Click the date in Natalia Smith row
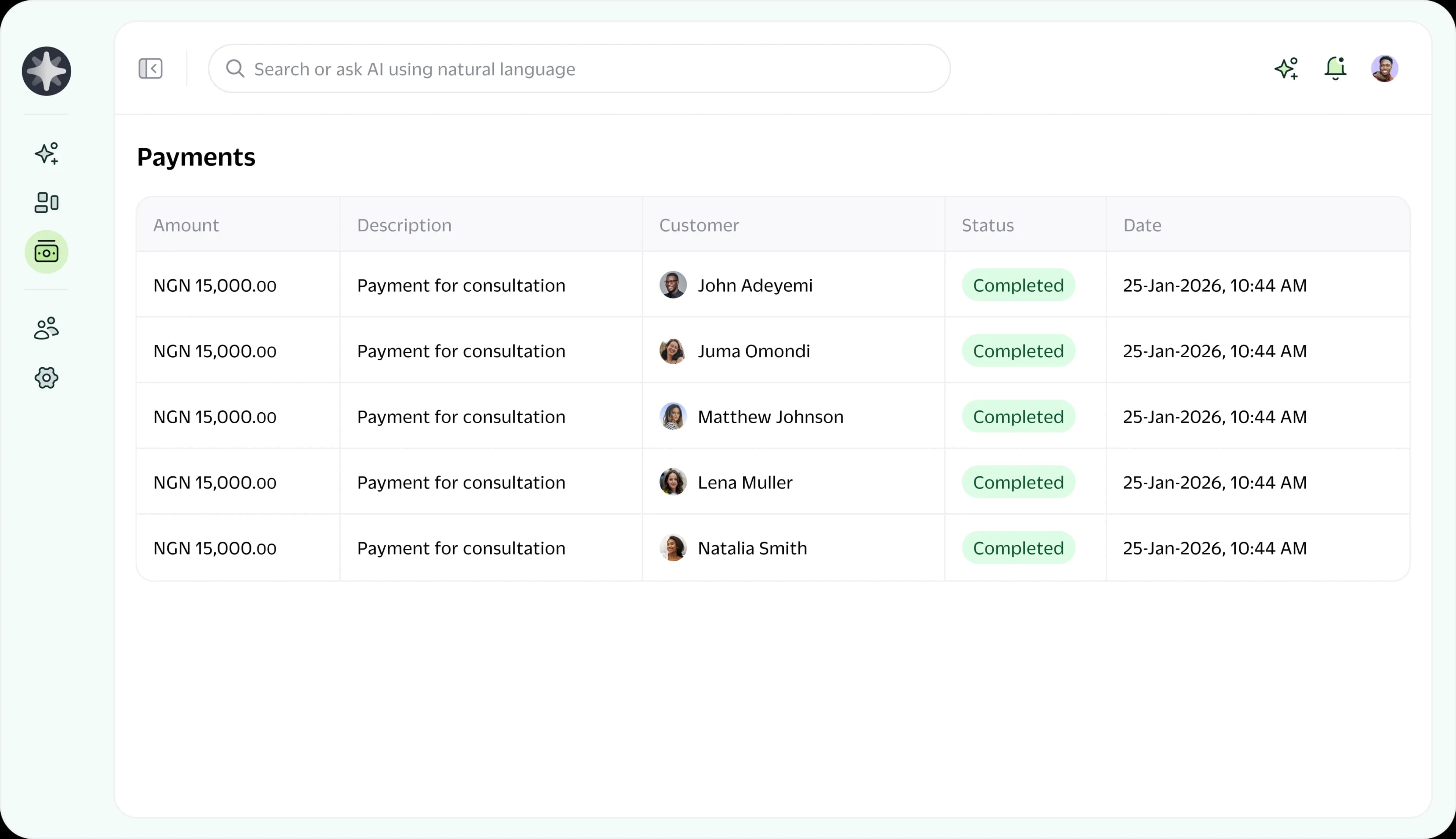The height and width of the screenshot is (839, 1456). pyautogui.click(x=1215, y=548)
